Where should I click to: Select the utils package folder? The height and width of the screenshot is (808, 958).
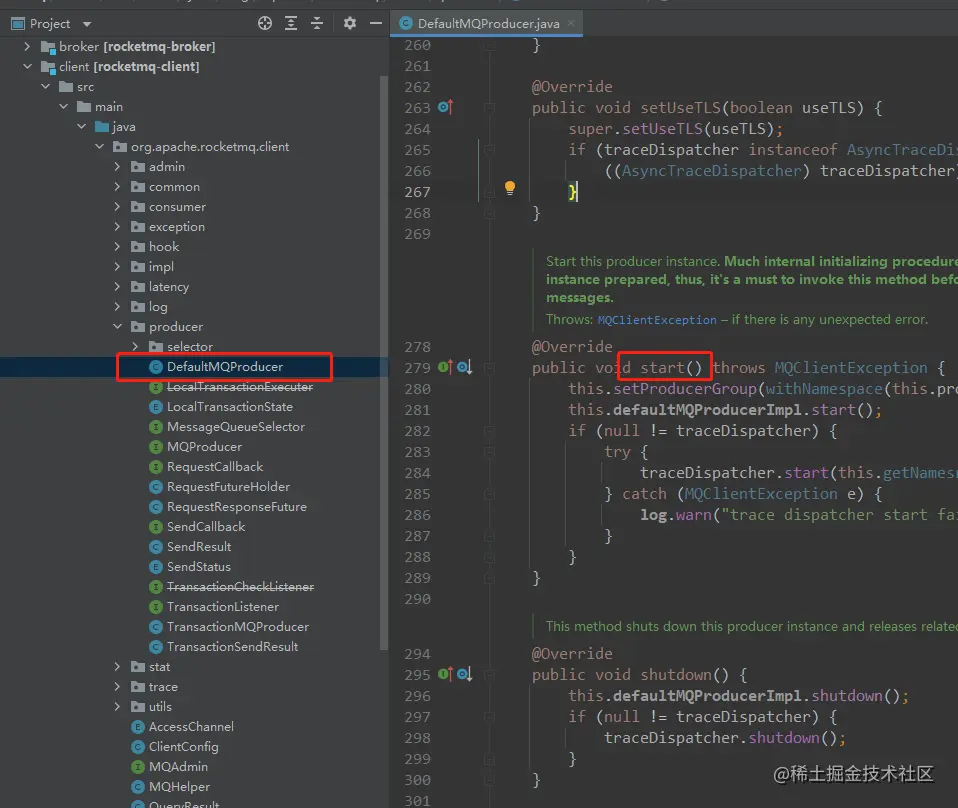152,707
